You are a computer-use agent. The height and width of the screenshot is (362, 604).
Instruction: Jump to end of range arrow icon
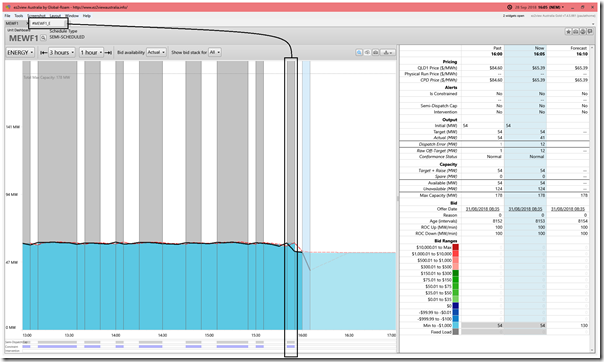point(109,52)
